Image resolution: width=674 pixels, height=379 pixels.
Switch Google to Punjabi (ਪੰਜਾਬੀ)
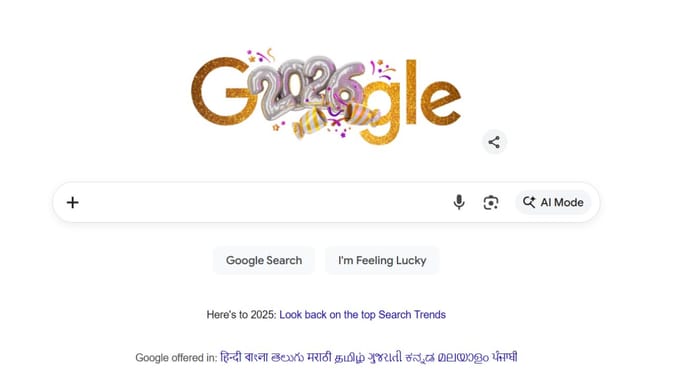(x=505, y=357)
